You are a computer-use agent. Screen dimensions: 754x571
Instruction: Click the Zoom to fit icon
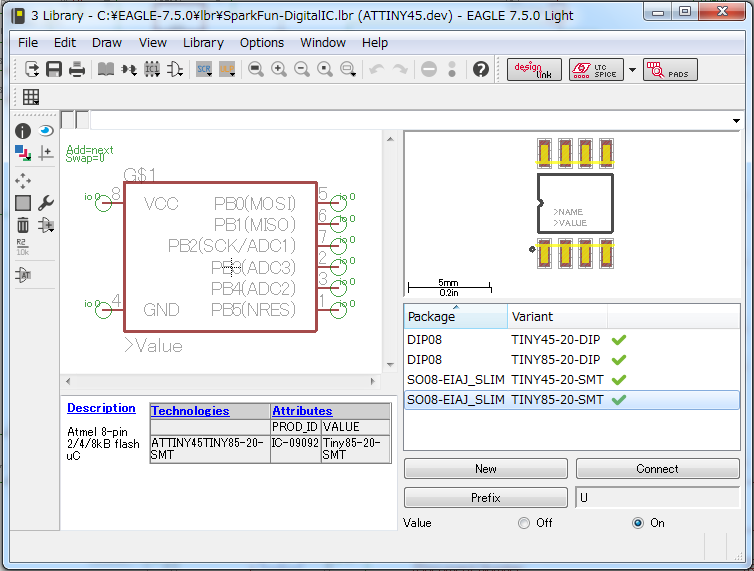click(255, 69)
